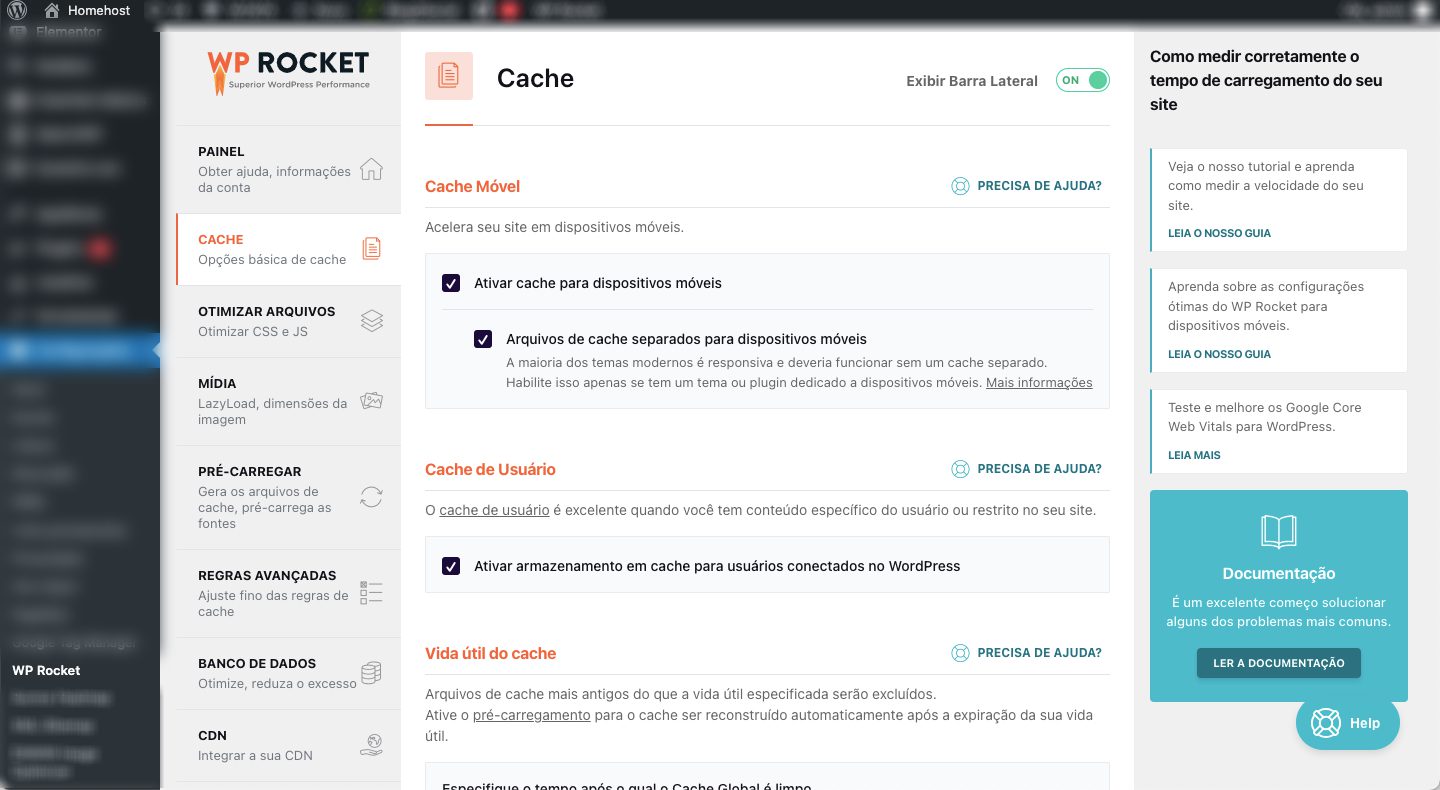Image resolution: width=1440 pixels, height=790 pixels.
Task: Click the database icon beside Banco de Dados
Action: [371, 673]
